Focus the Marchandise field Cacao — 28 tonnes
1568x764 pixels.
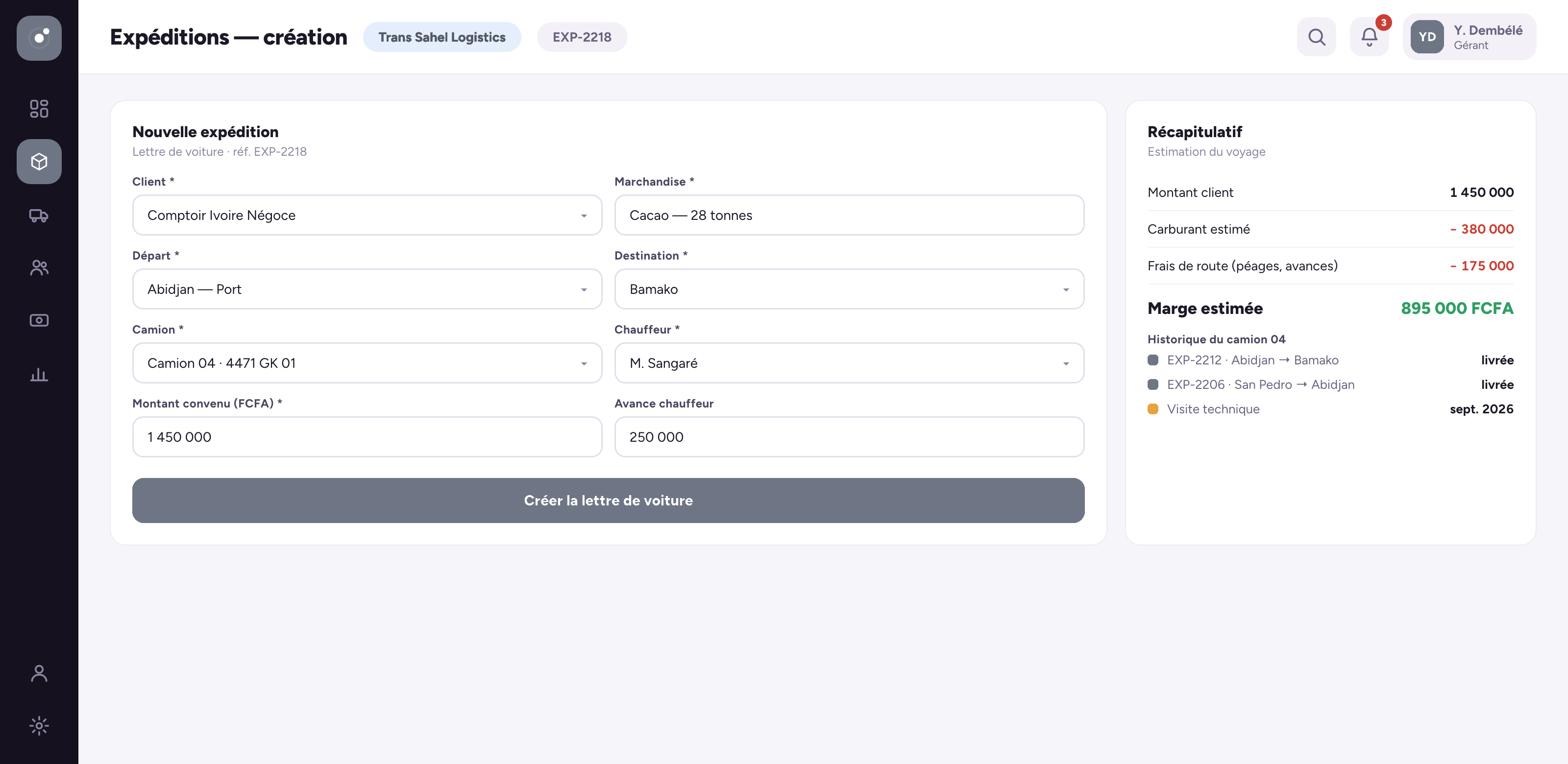pyautogui.click(x=849, y=215)
